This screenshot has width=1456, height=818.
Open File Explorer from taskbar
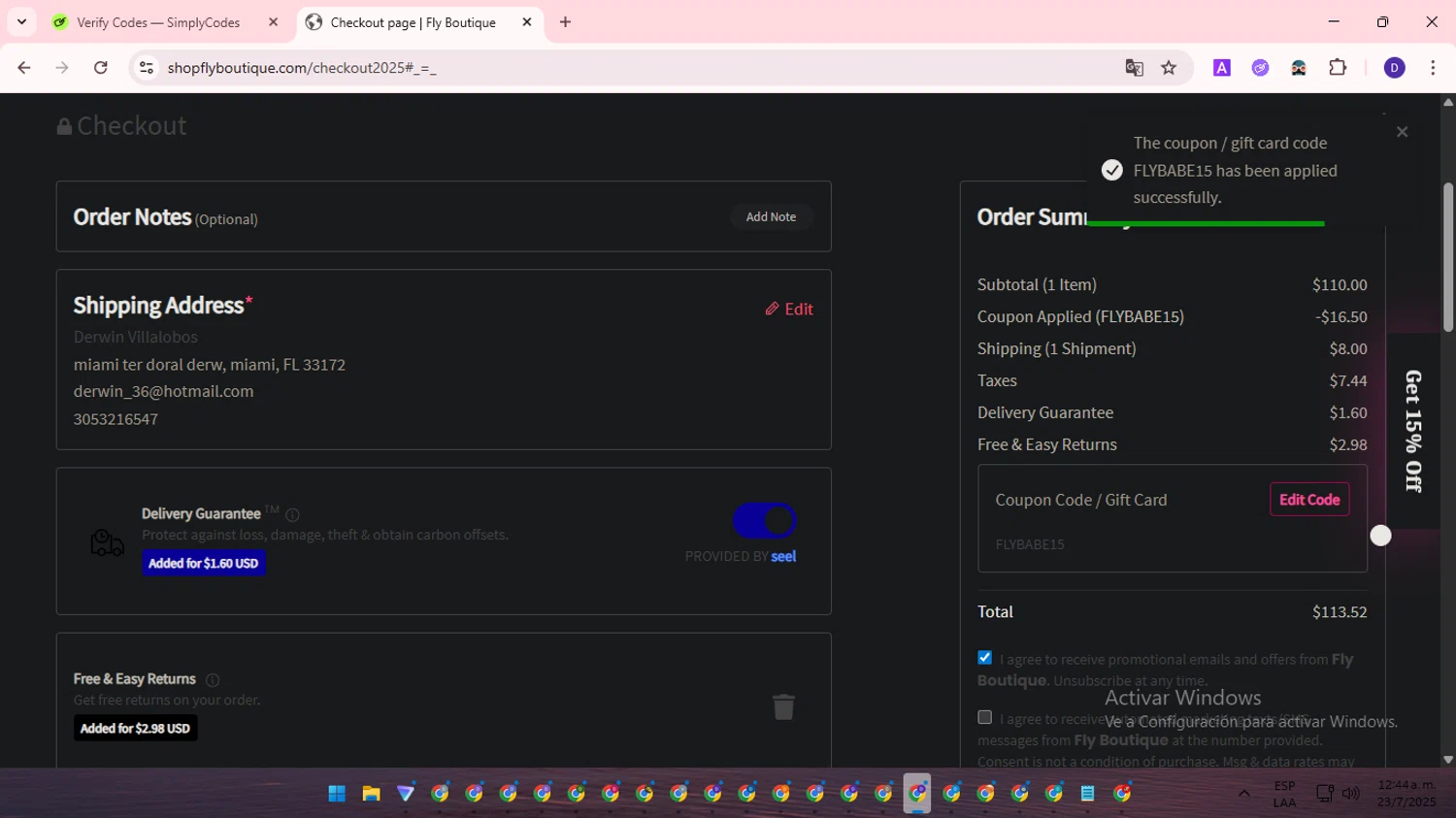(371, 794)
